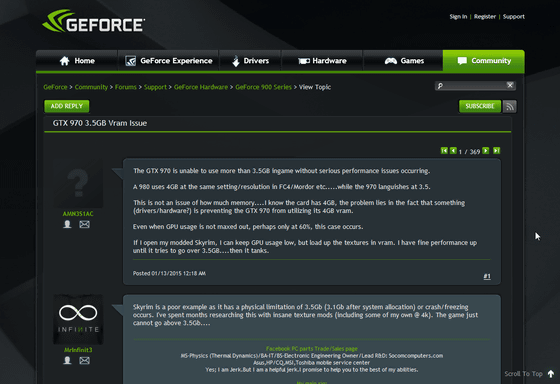
Task: Open the GeForce Experience tab
Action: pyautogui.click(x=168, y=61)
